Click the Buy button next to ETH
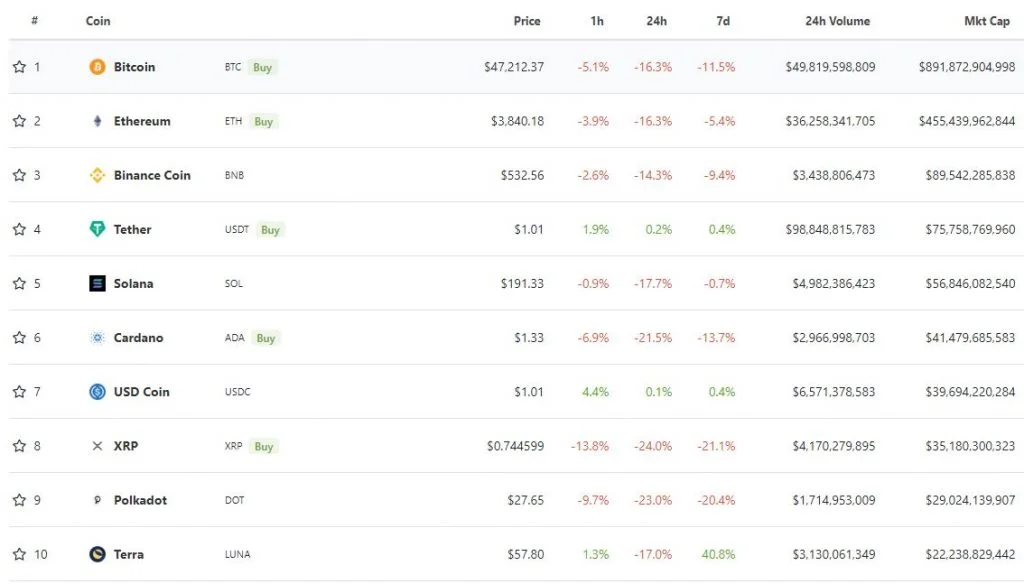Viewport: 1024px width, 584px height. point(264,122)
